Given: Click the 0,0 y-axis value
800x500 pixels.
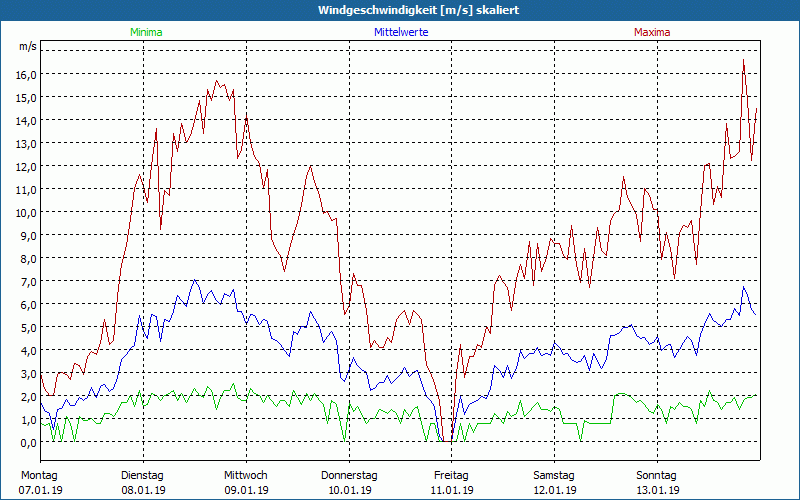Looking at the screenshot, I should (x=30, y=442).
